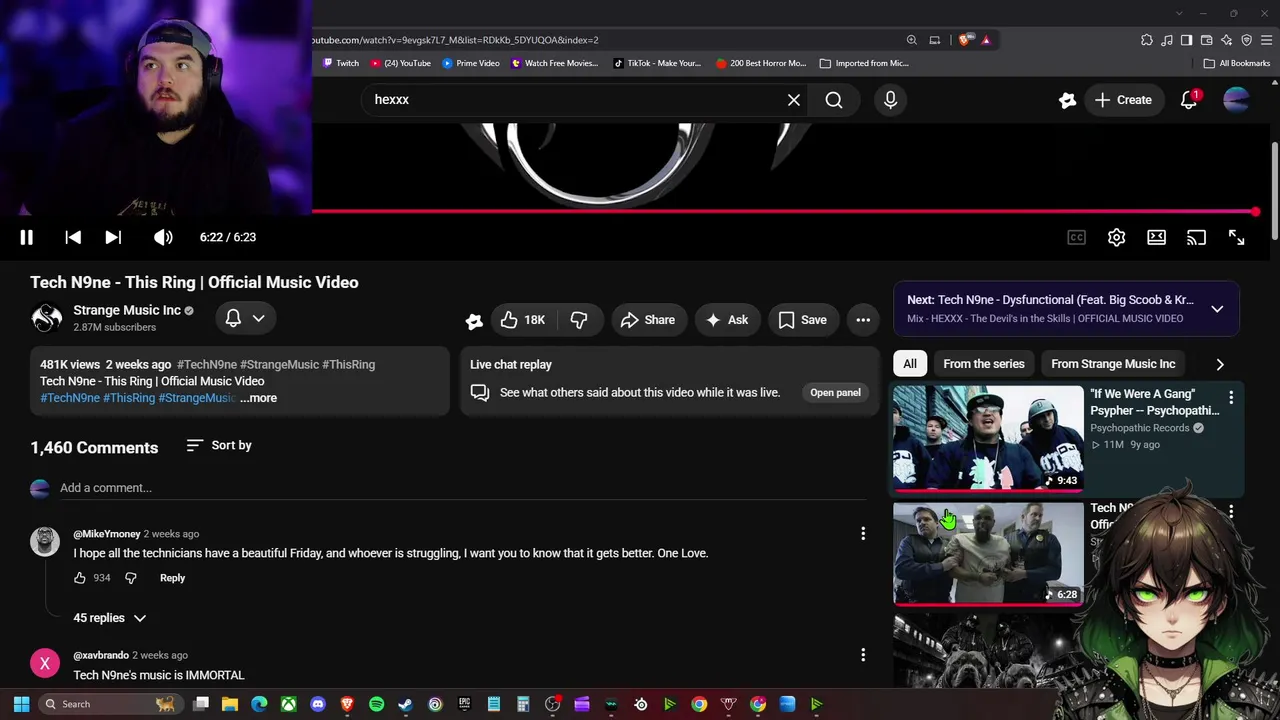
Task: Open the browser extensions puzzle icon
Action: pos(1147,40)
